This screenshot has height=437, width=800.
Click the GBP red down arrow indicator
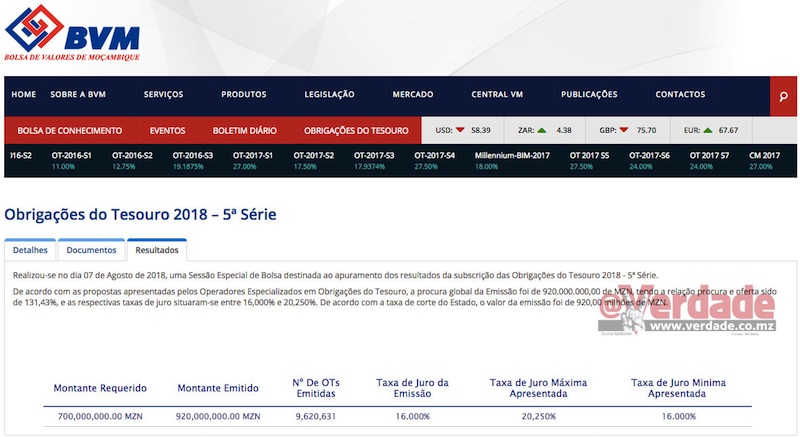click(x=623, y=131)
